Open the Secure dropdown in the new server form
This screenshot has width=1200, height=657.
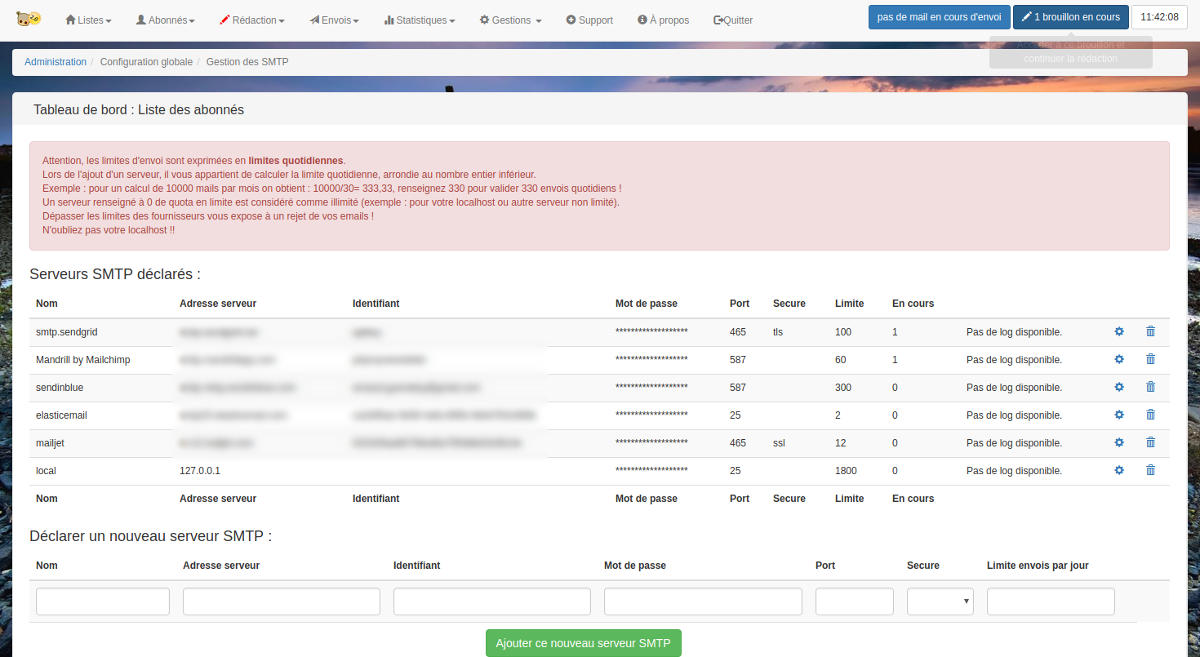940,601
